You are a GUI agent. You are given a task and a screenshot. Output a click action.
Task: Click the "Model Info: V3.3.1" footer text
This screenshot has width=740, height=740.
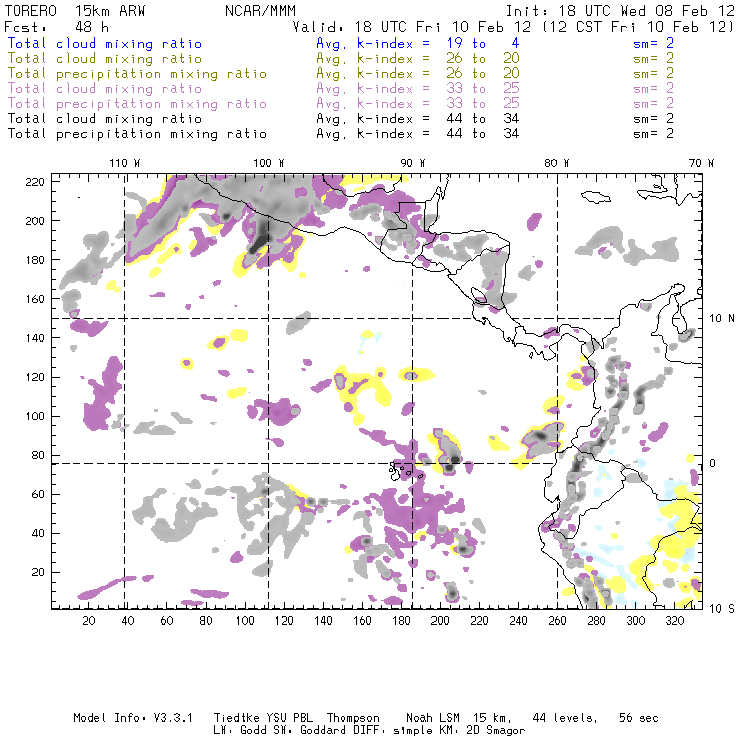pos(133,718)
